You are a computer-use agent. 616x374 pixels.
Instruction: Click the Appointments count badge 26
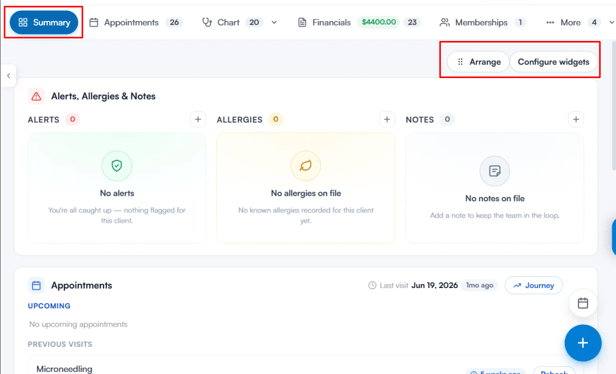pos(174,22)
